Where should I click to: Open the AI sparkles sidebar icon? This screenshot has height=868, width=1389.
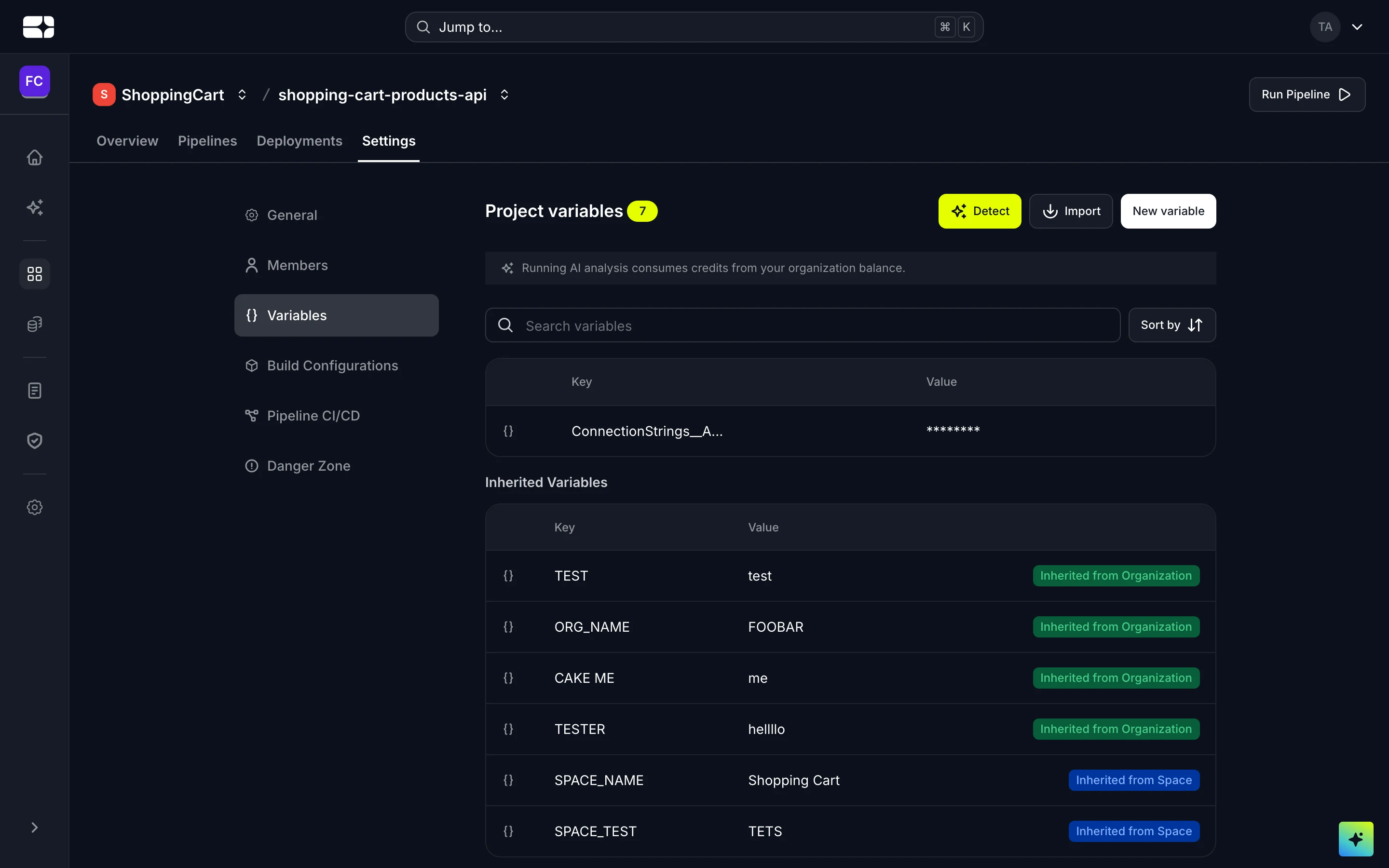click(x=34, y=207)
